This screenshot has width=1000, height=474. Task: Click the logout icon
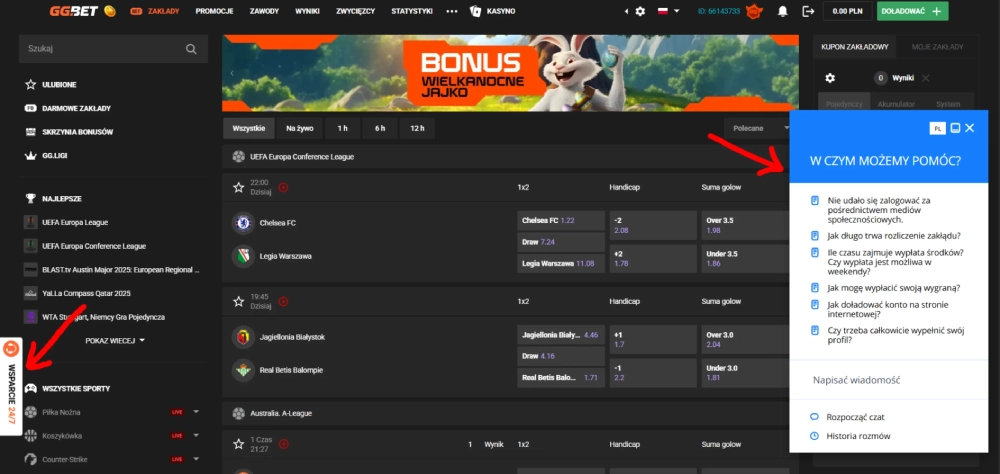tap(808, 11)
